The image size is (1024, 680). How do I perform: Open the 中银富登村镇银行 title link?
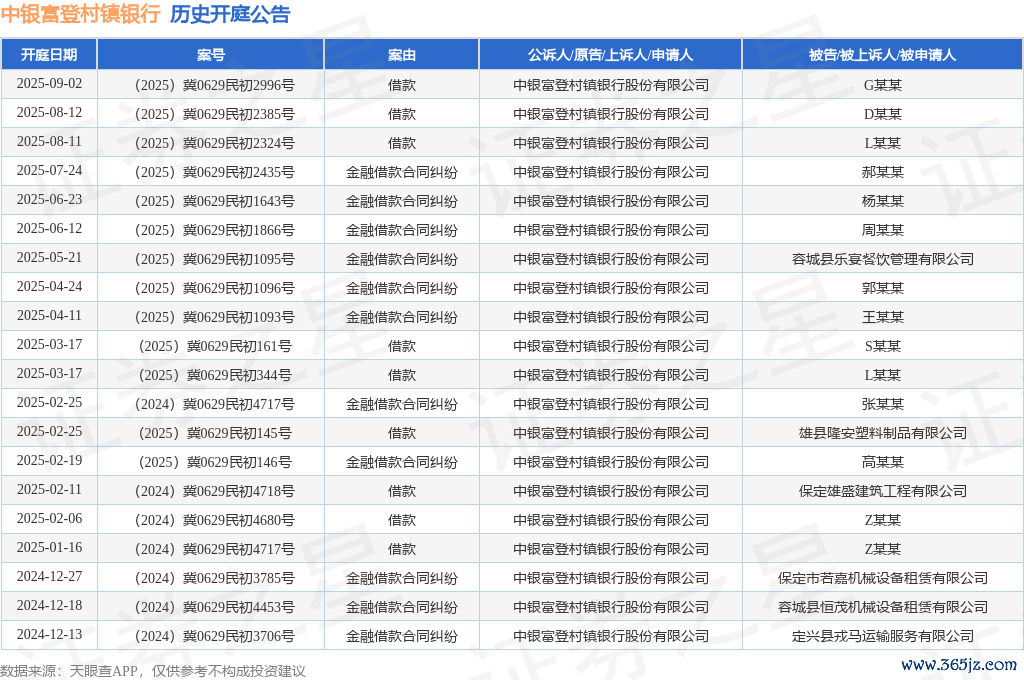[80, 15]
